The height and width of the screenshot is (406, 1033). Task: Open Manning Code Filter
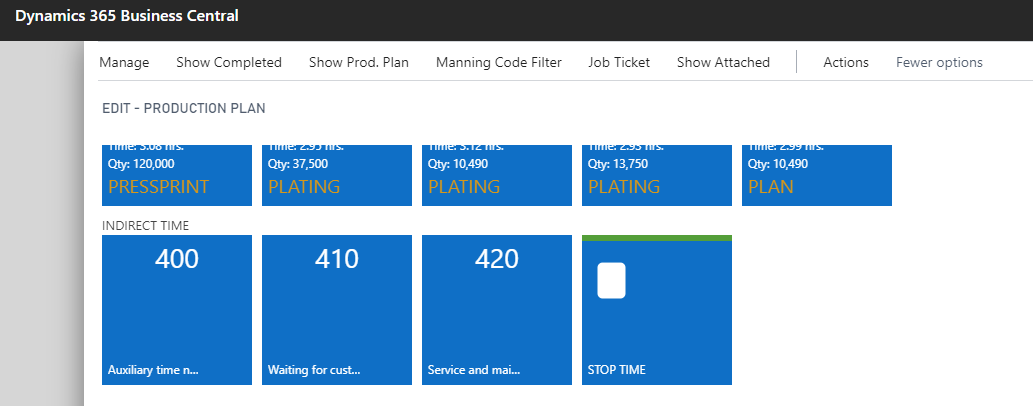point(499,63)
